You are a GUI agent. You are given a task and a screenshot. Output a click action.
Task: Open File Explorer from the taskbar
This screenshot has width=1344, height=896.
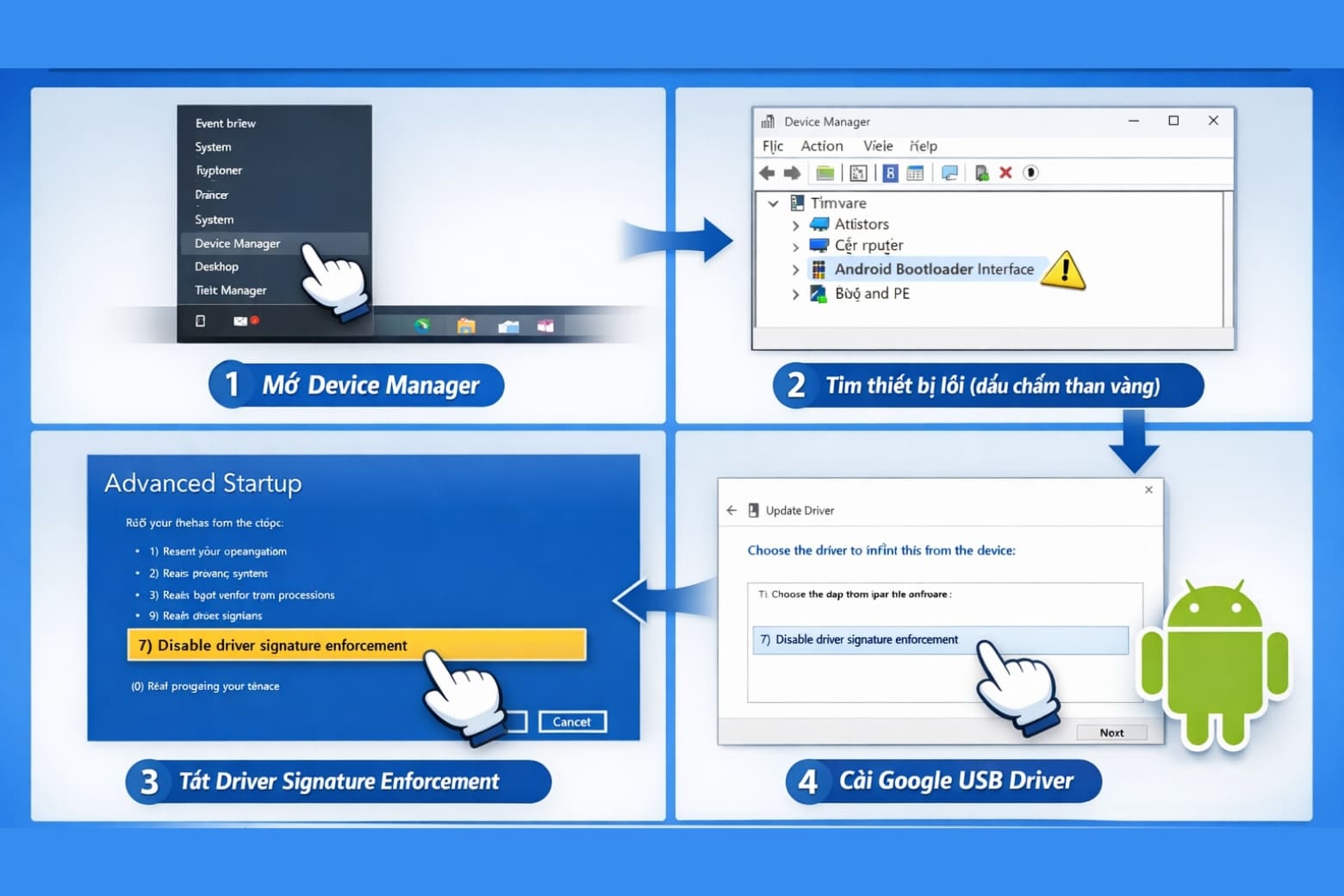point(466,327)
